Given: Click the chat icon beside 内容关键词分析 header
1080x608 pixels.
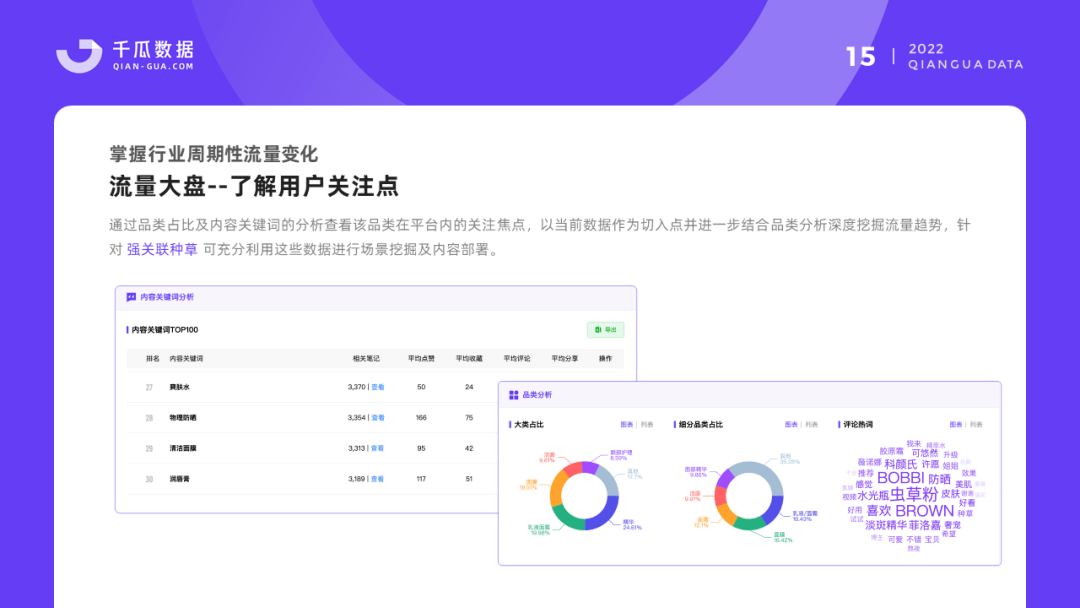Looking at the screenshot, I should pos(130,296).
